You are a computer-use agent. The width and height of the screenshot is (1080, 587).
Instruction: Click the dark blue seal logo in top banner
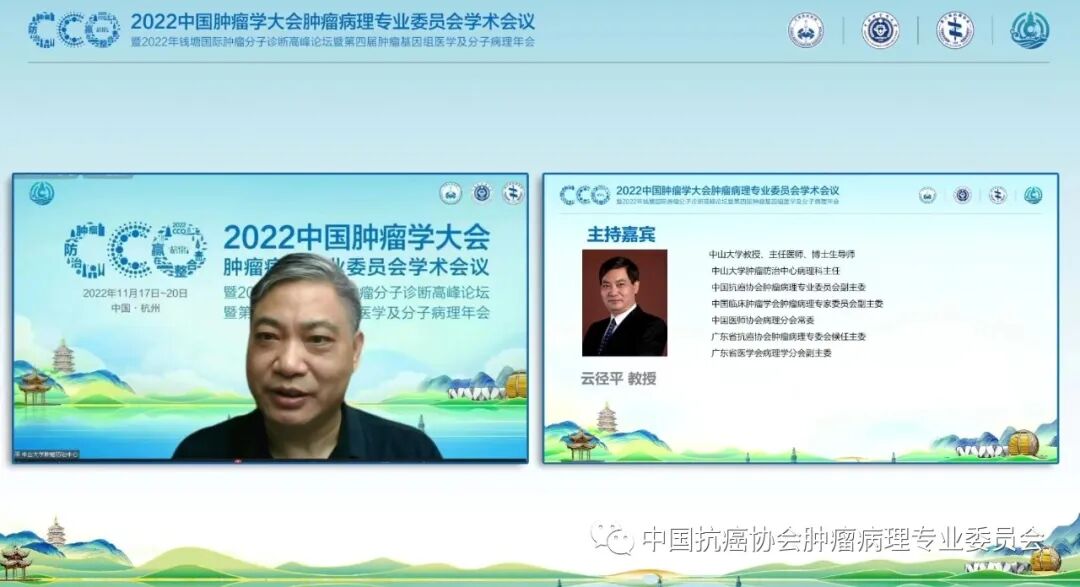coord(881,30)
